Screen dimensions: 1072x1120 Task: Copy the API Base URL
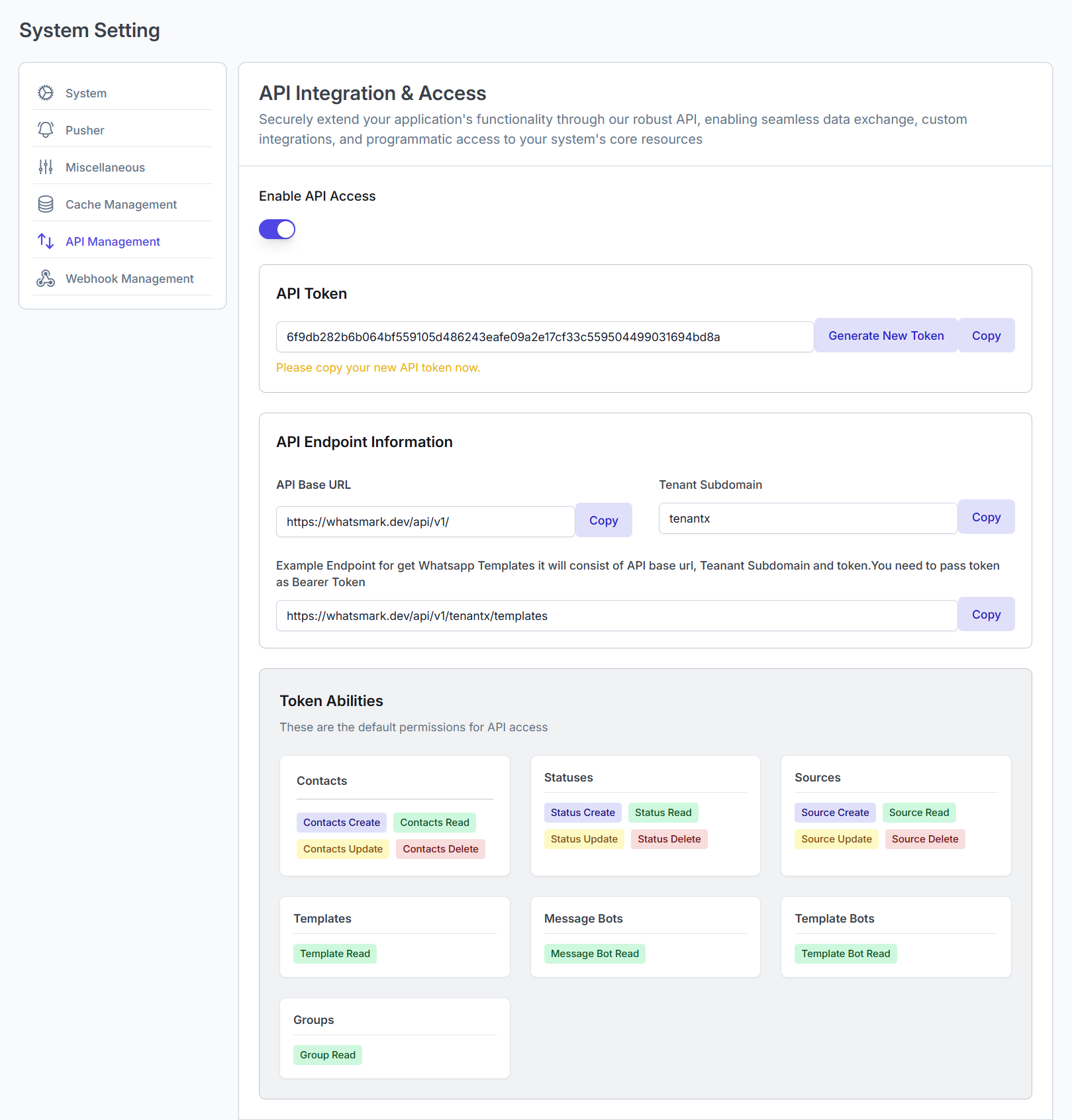coord(603,520)
